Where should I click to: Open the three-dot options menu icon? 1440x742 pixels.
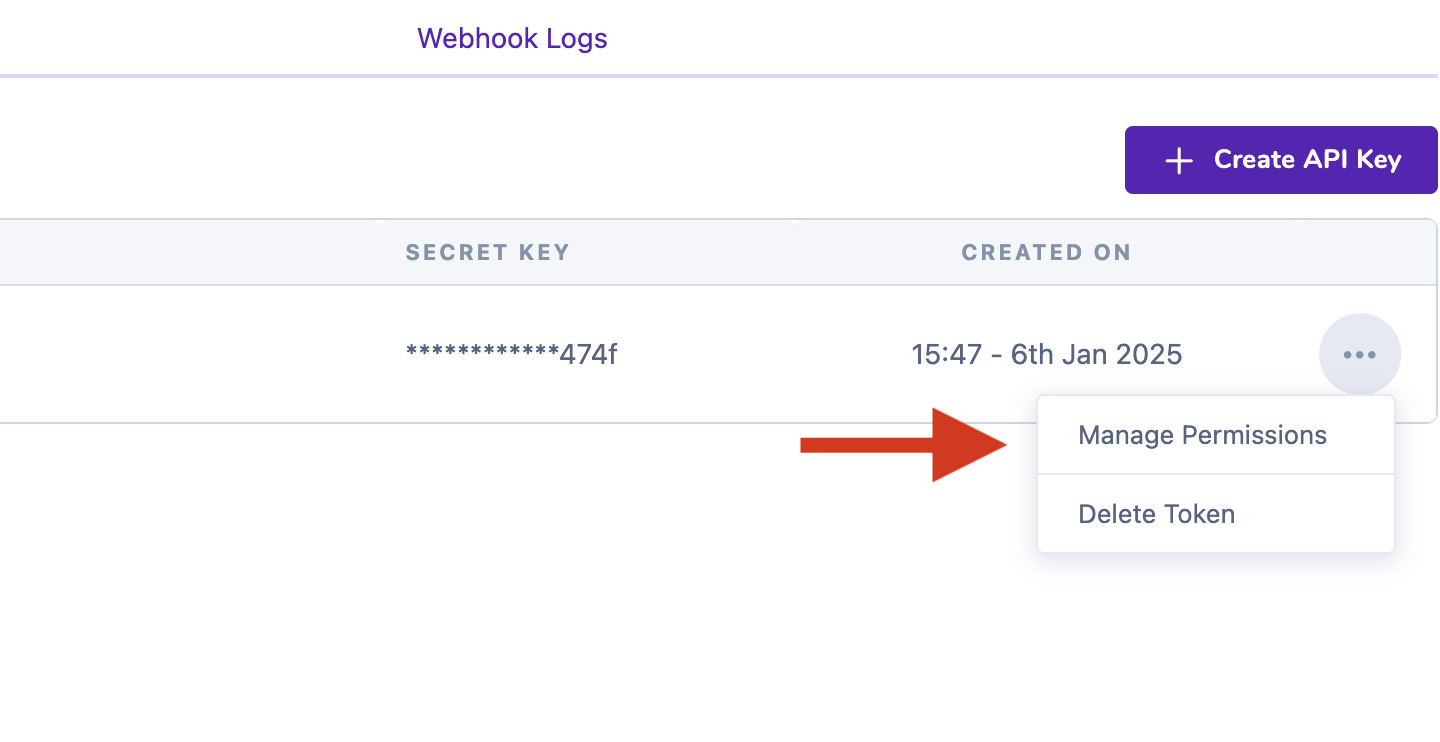tap(1360, 354)
